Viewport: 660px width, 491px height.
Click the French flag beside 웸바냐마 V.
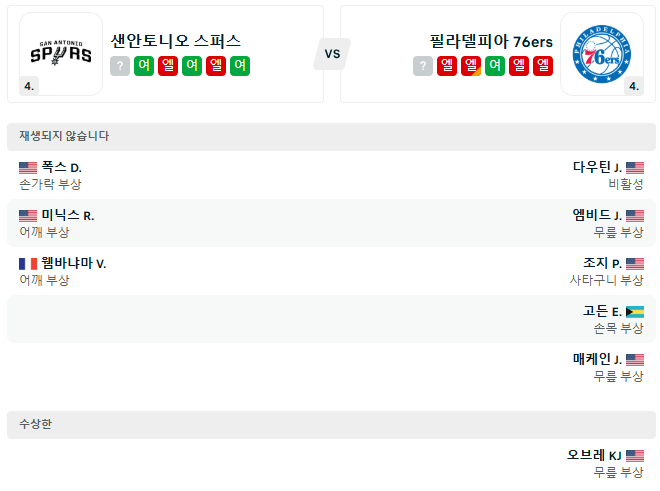pos(28,263)
